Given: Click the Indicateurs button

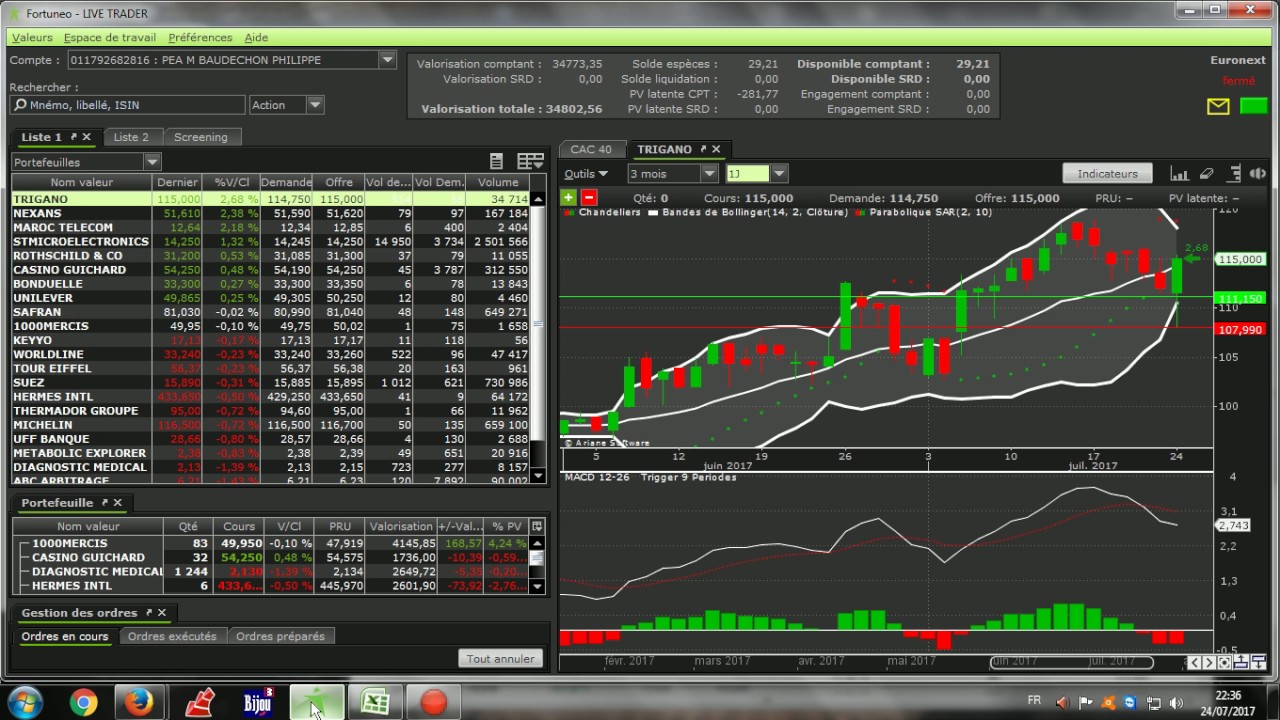Looking at the screenshot, I should (x=1107, y=173).
